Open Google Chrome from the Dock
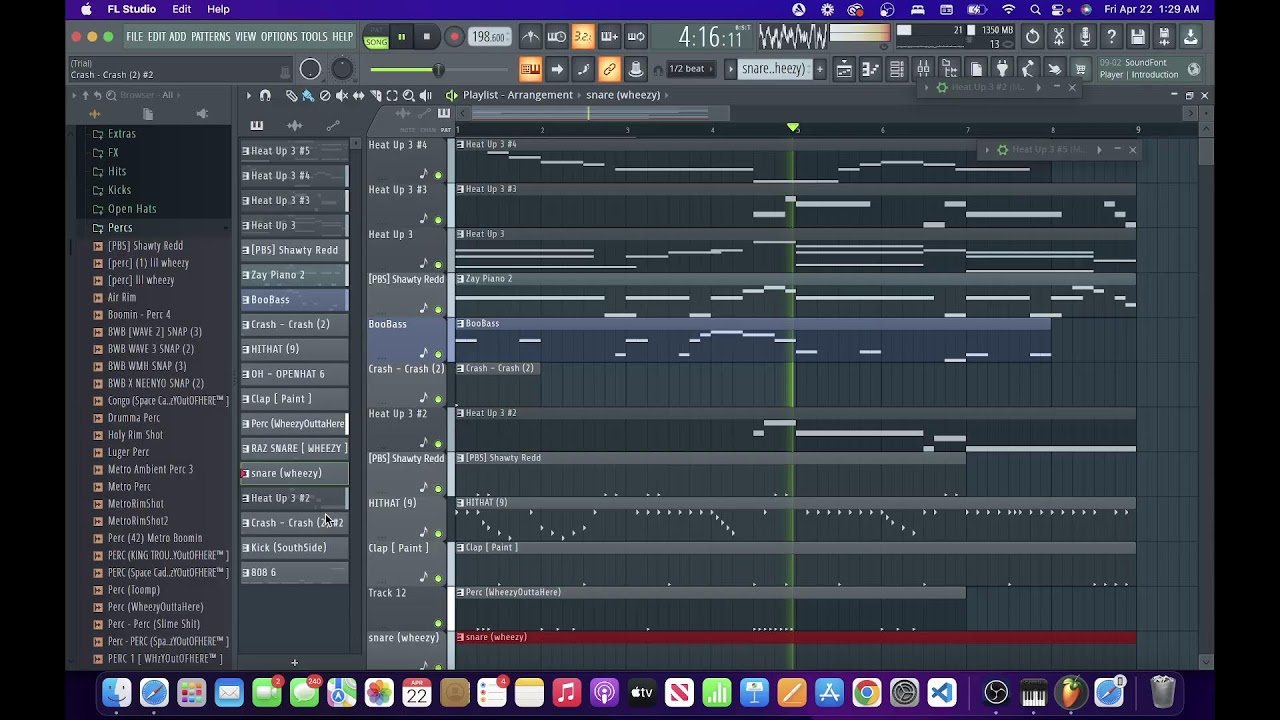The image size is (1280, 720). [x=867, y=692]
